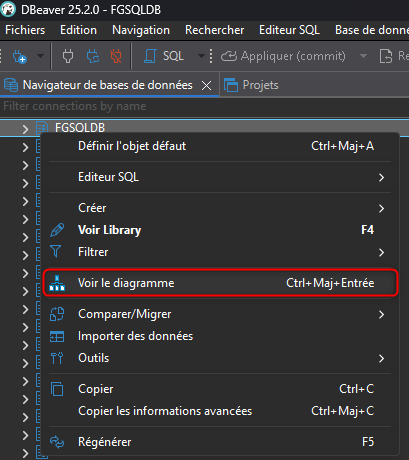The width and height of the screenshot is (409, 460).
Task: Expand the FGSQLDB tree node
Action: tap(25, 128)
